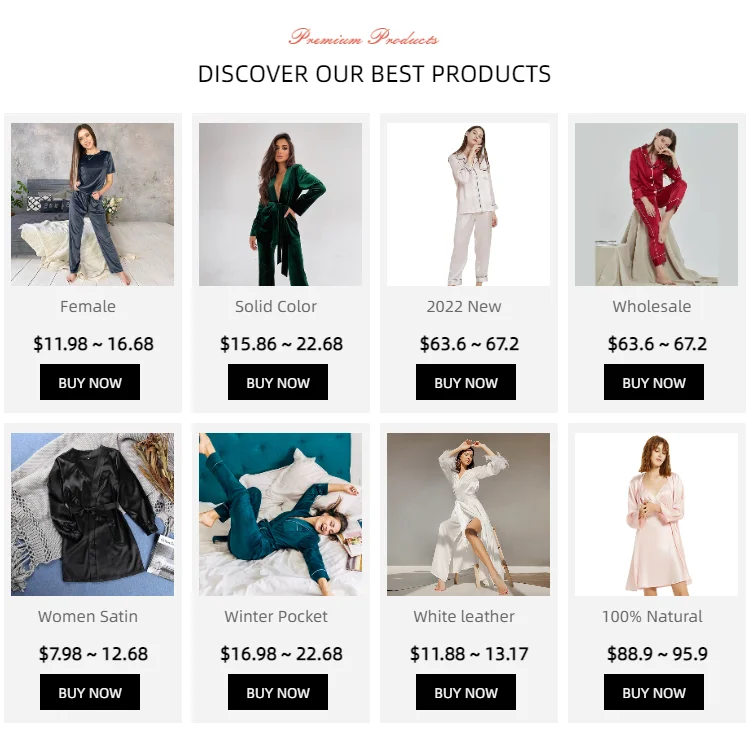Open the black satin robe photo
750x752 pixels.
tap(93, 515)
